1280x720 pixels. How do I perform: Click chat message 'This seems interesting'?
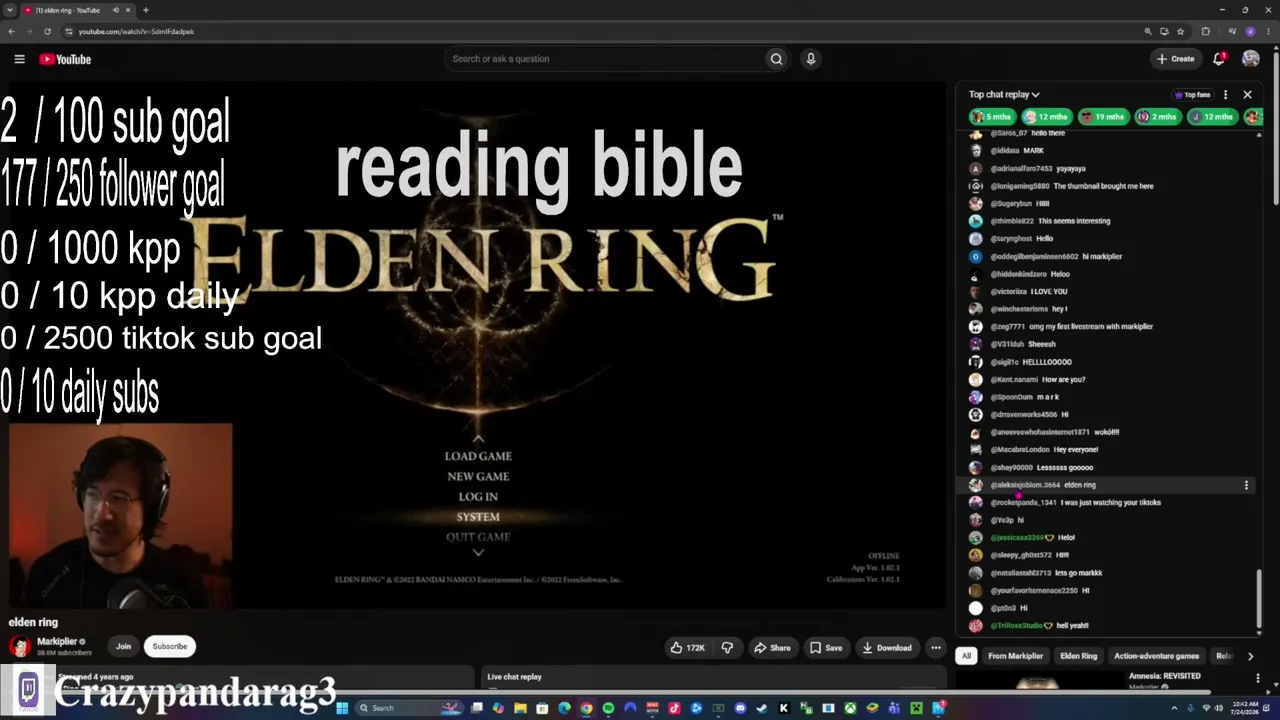(x=1074, y=221)
